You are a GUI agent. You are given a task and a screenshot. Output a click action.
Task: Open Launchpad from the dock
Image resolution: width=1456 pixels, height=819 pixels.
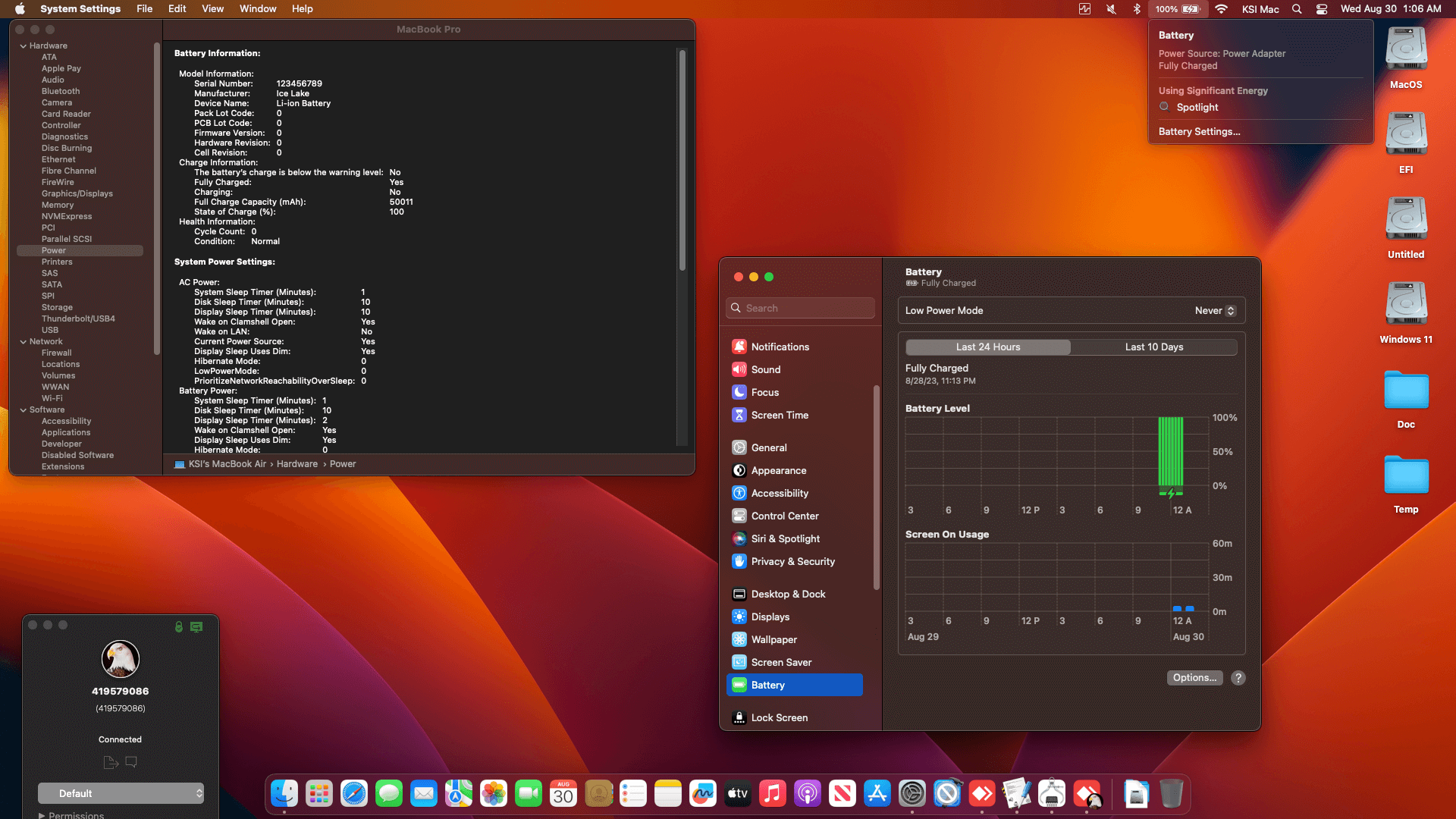(318, 794)
